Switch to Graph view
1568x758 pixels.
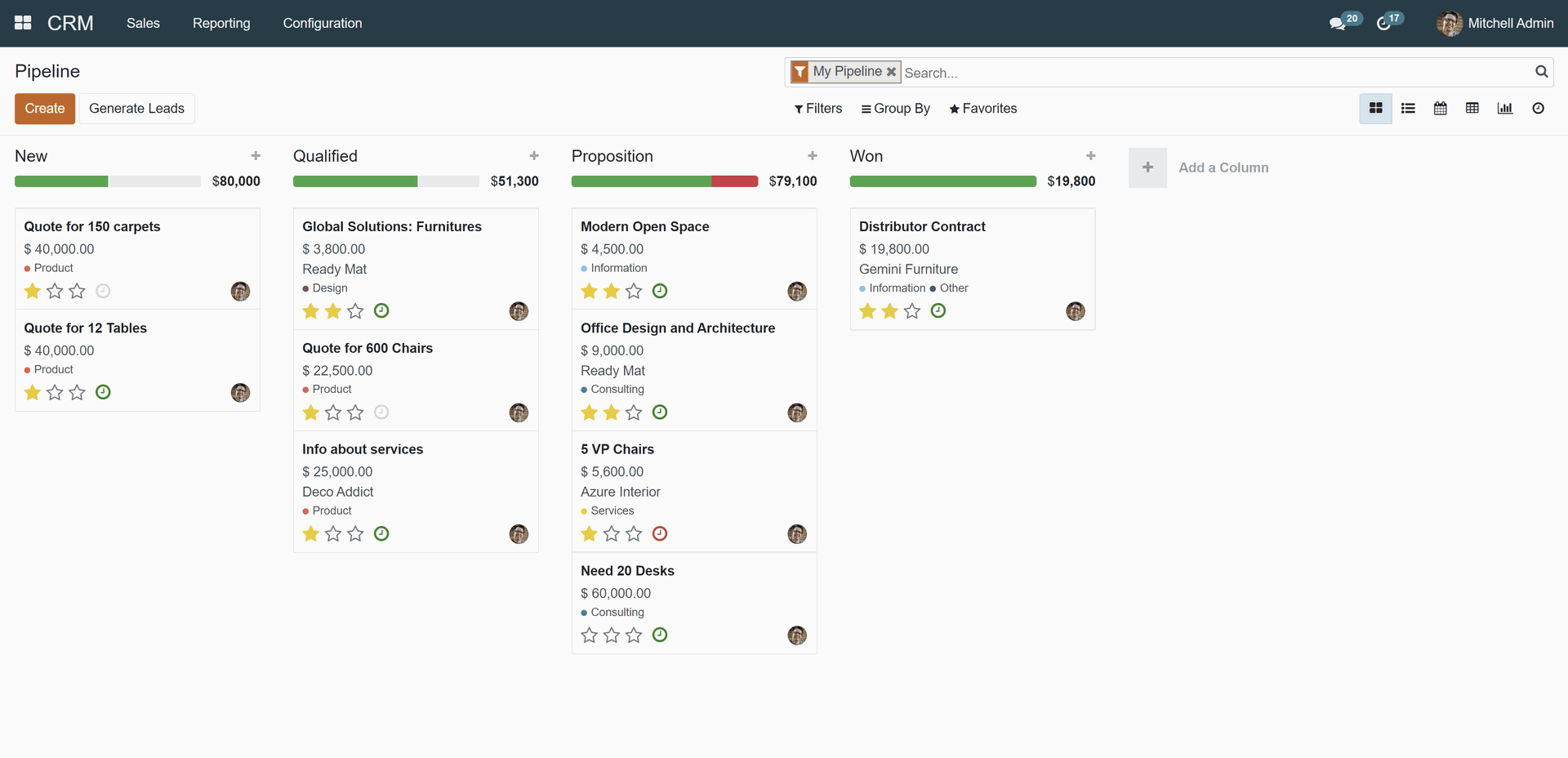tap(1505, 108)
